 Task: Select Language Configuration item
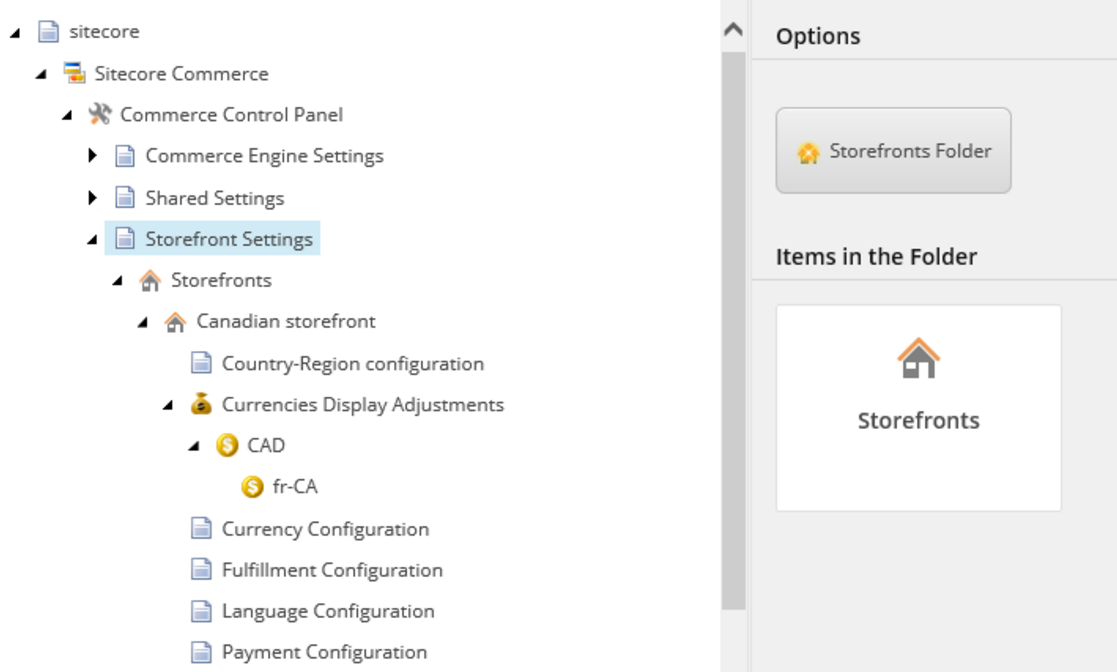(x=328, y=611)
